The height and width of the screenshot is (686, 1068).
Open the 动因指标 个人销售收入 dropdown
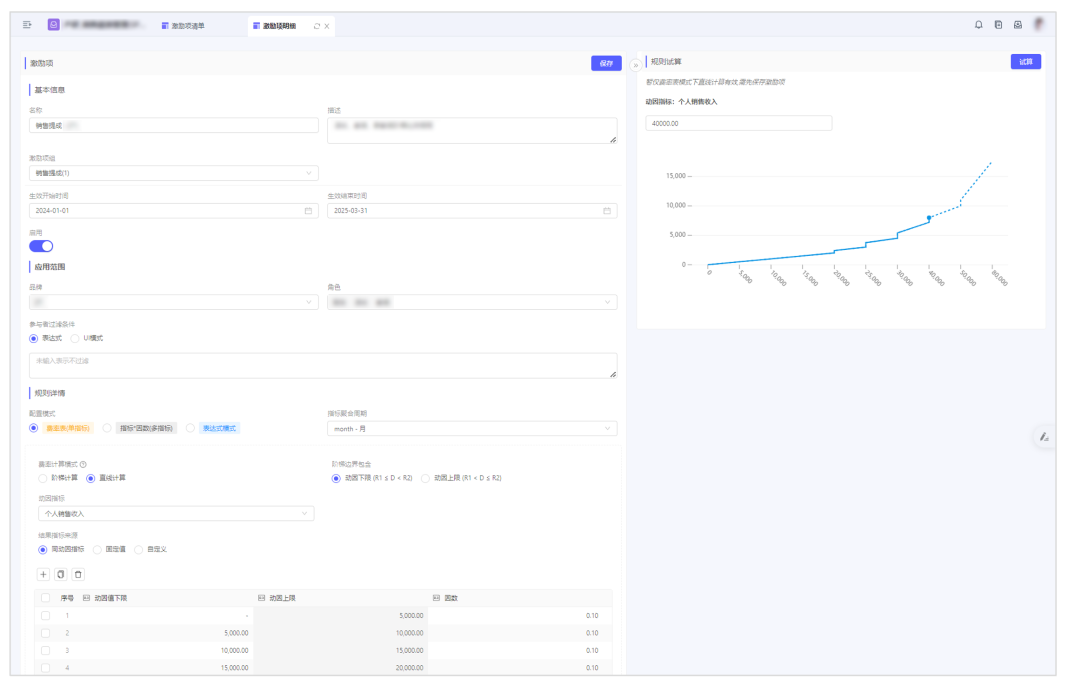point(173,514)
